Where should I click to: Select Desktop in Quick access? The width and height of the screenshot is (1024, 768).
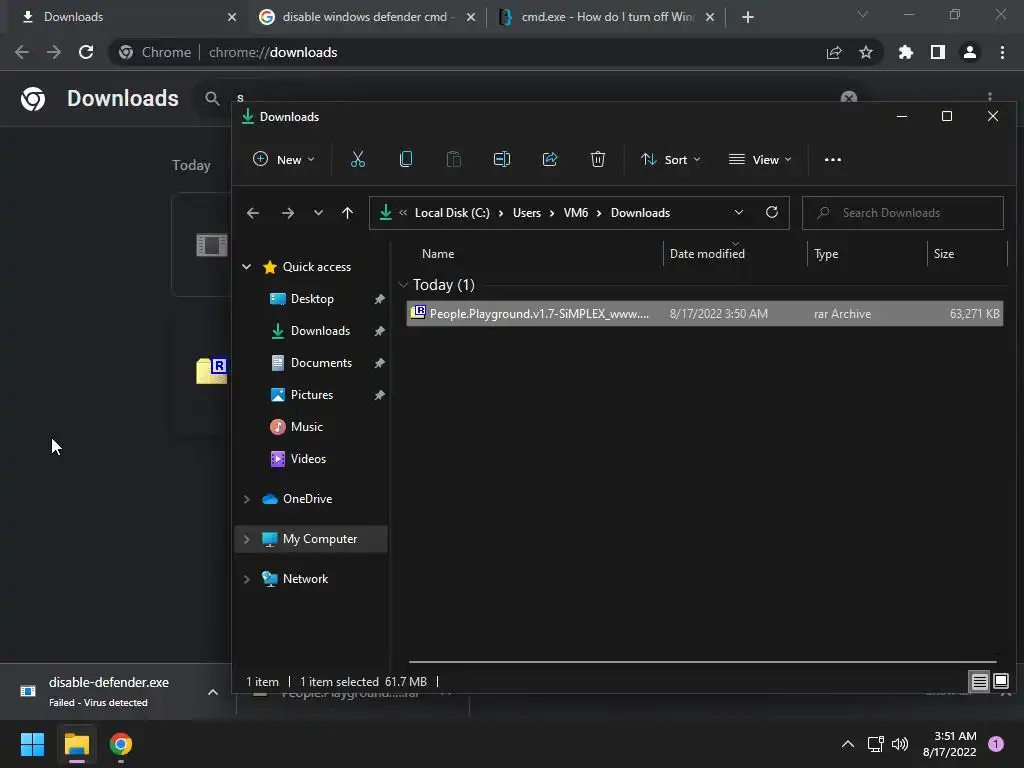[312, 299]
